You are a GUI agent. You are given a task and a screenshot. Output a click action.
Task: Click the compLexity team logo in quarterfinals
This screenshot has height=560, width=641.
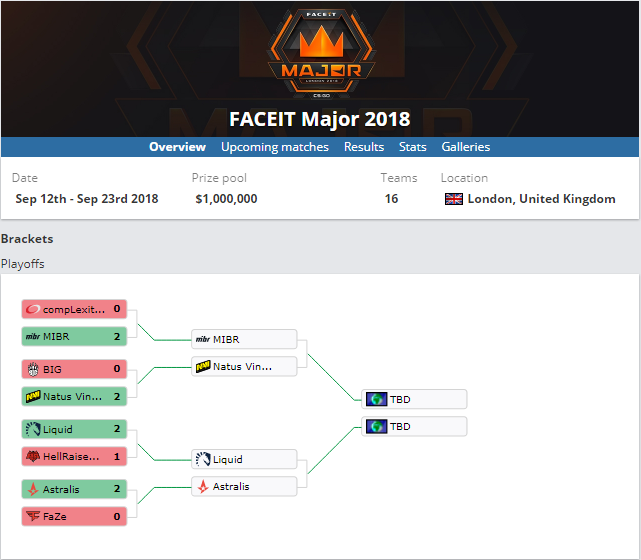[33, 309]
